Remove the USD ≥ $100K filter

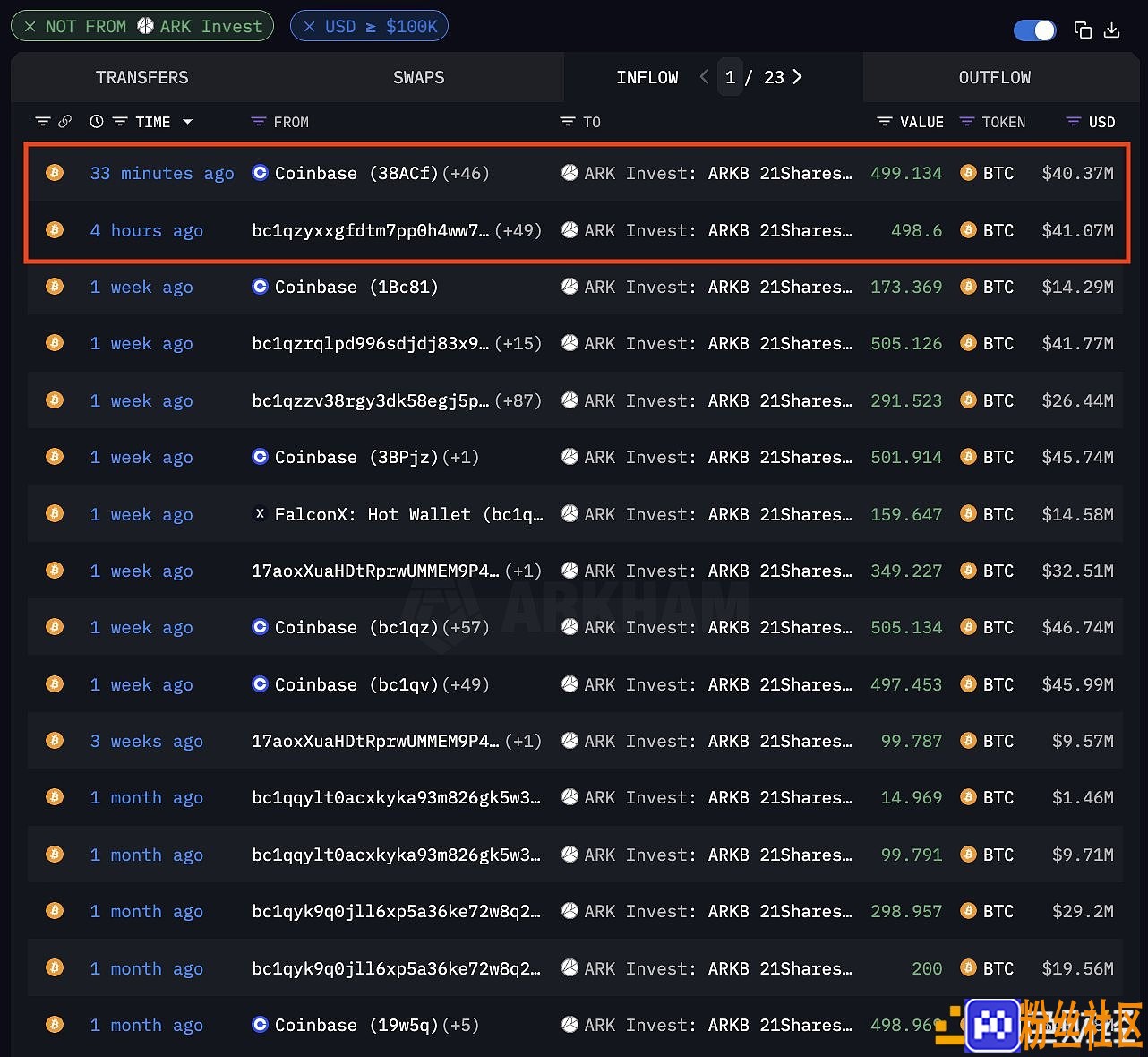coord(310,27)
